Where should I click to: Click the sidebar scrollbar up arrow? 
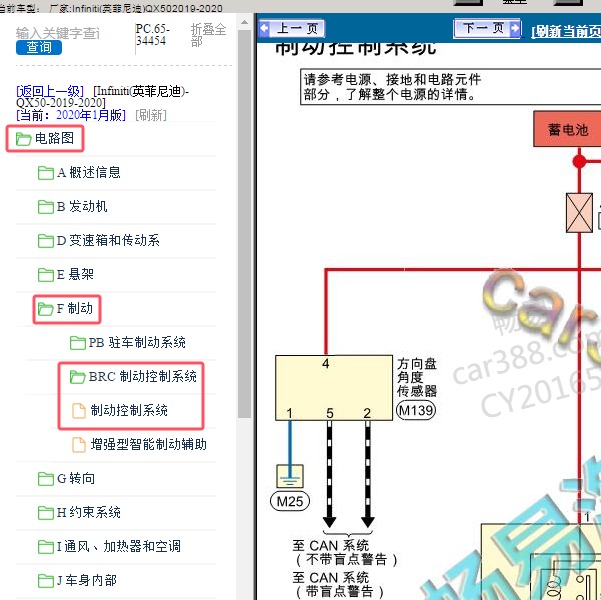point(244,22)
